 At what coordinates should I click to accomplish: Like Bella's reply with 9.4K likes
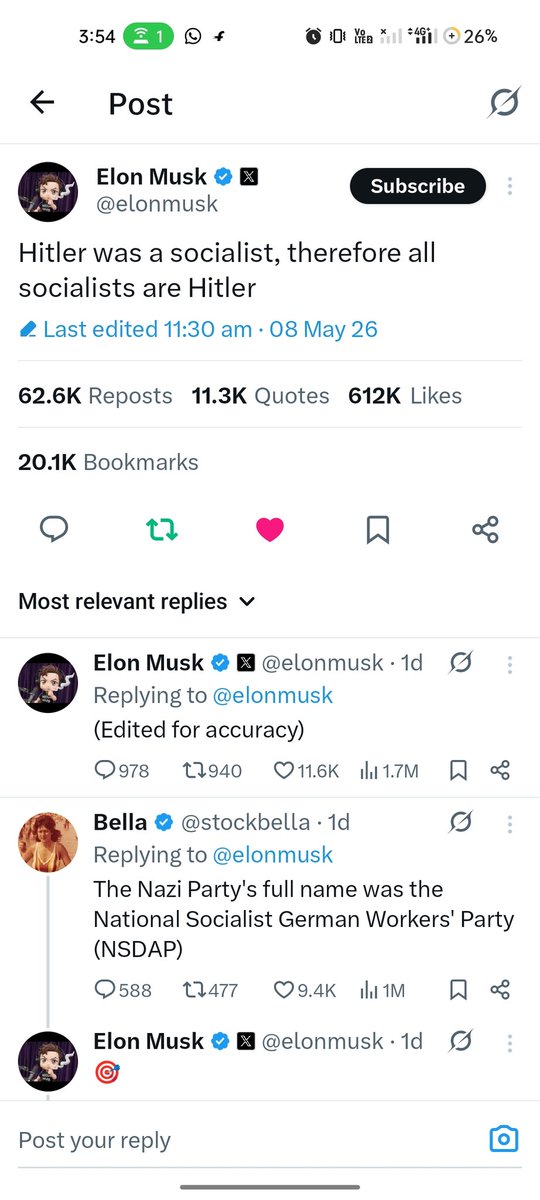tap(307, 990)
